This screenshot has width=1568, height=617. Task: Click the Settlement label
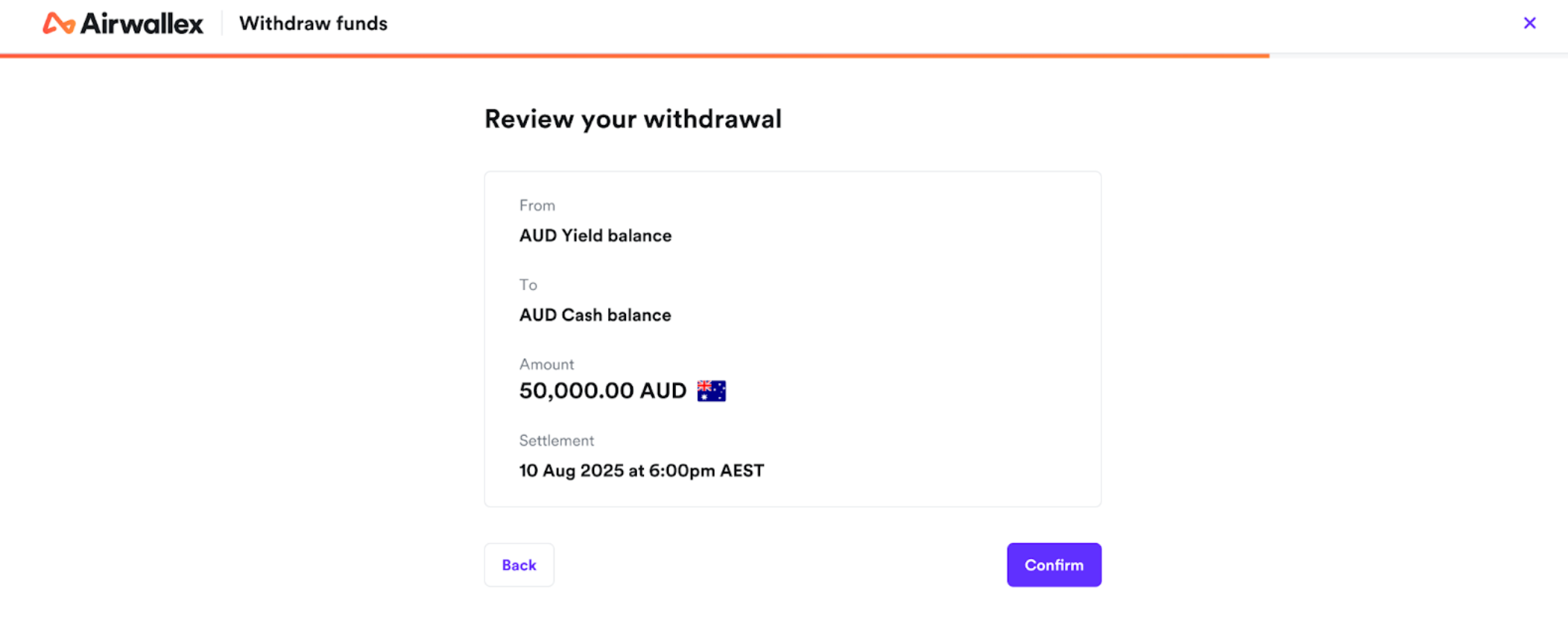tap(557, 440)
